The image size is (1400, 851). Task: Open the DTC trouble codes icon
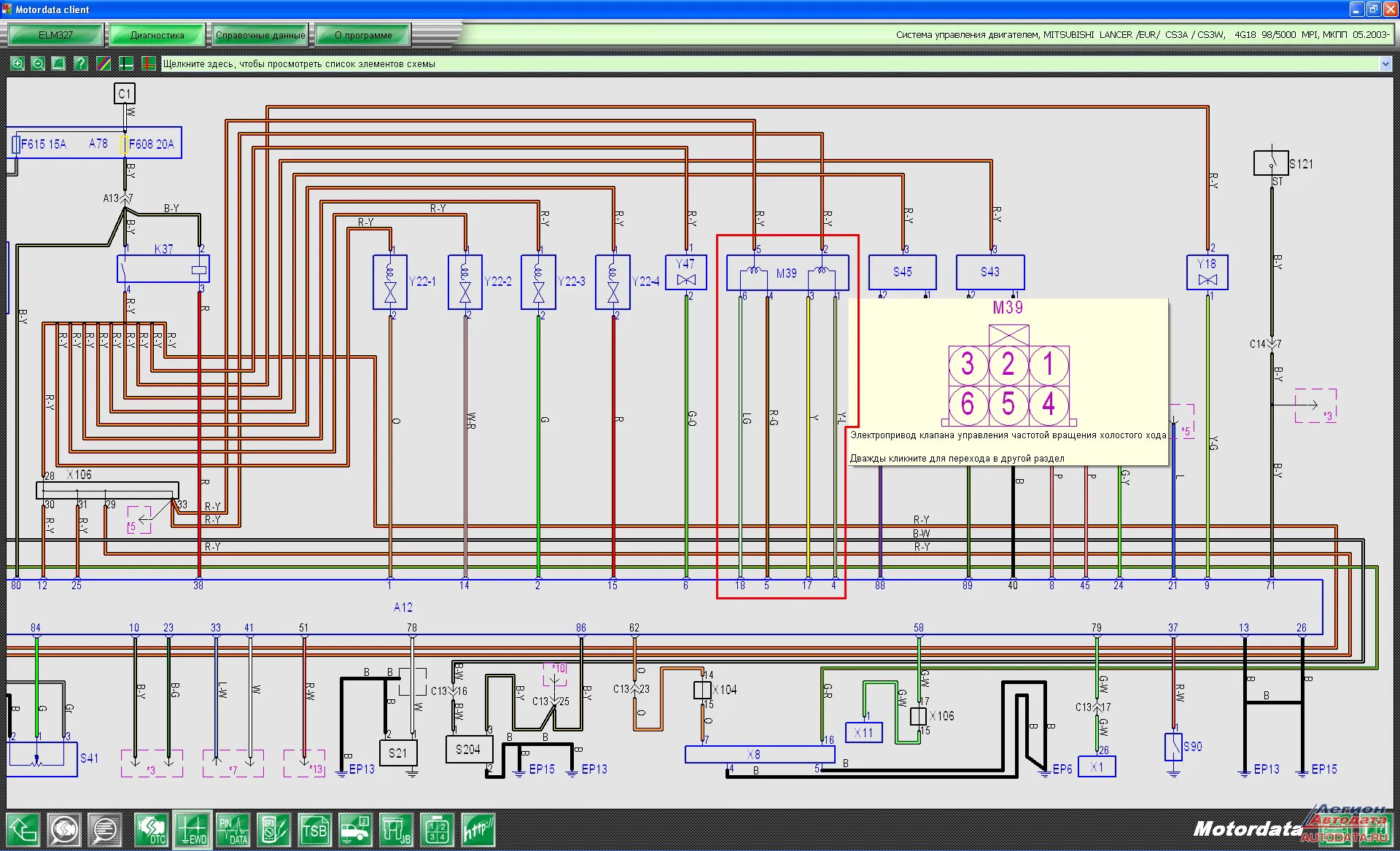coord(152,830)
